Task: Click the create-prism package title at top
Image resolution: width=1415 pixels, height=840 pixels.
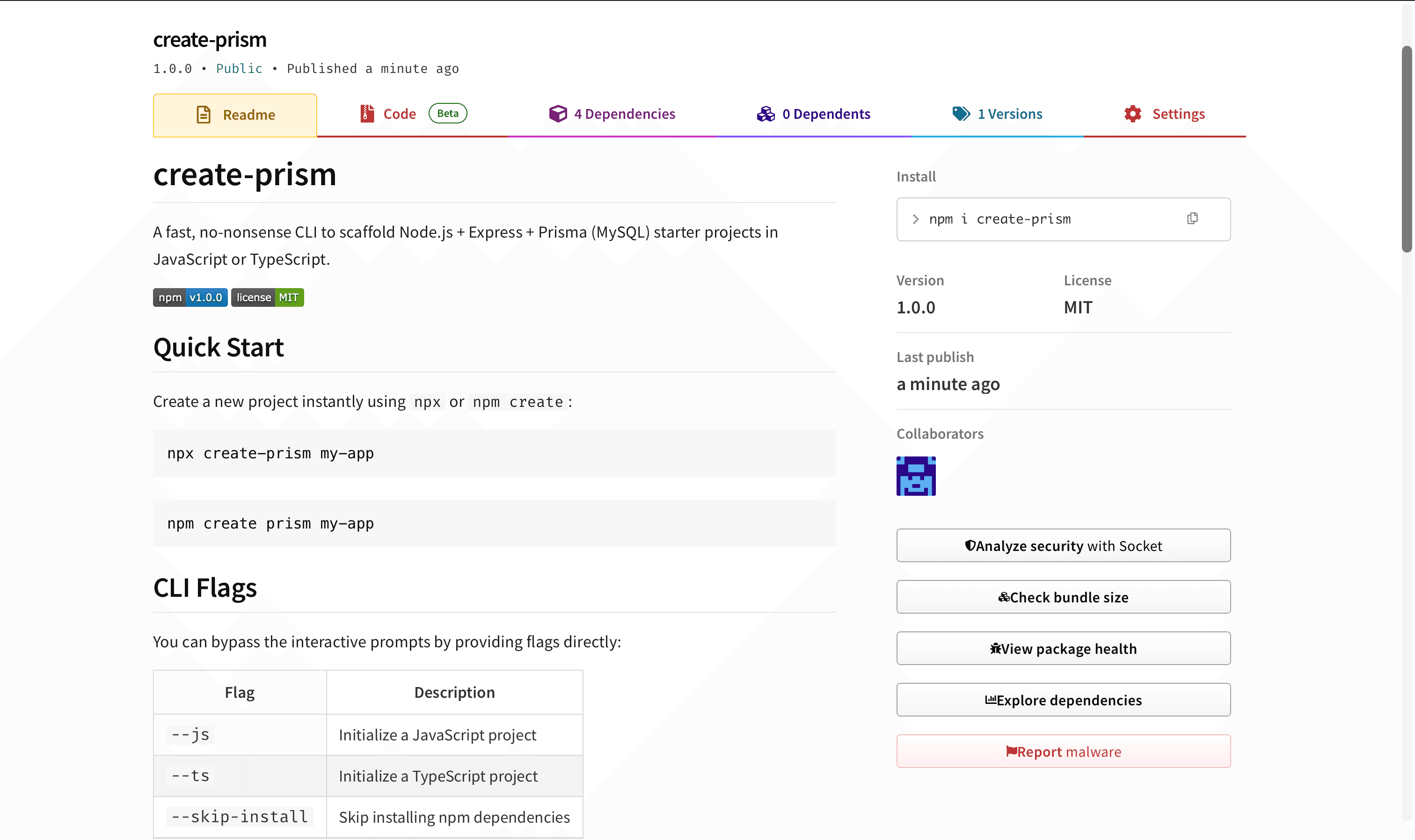Action: [x=210, y=40]
